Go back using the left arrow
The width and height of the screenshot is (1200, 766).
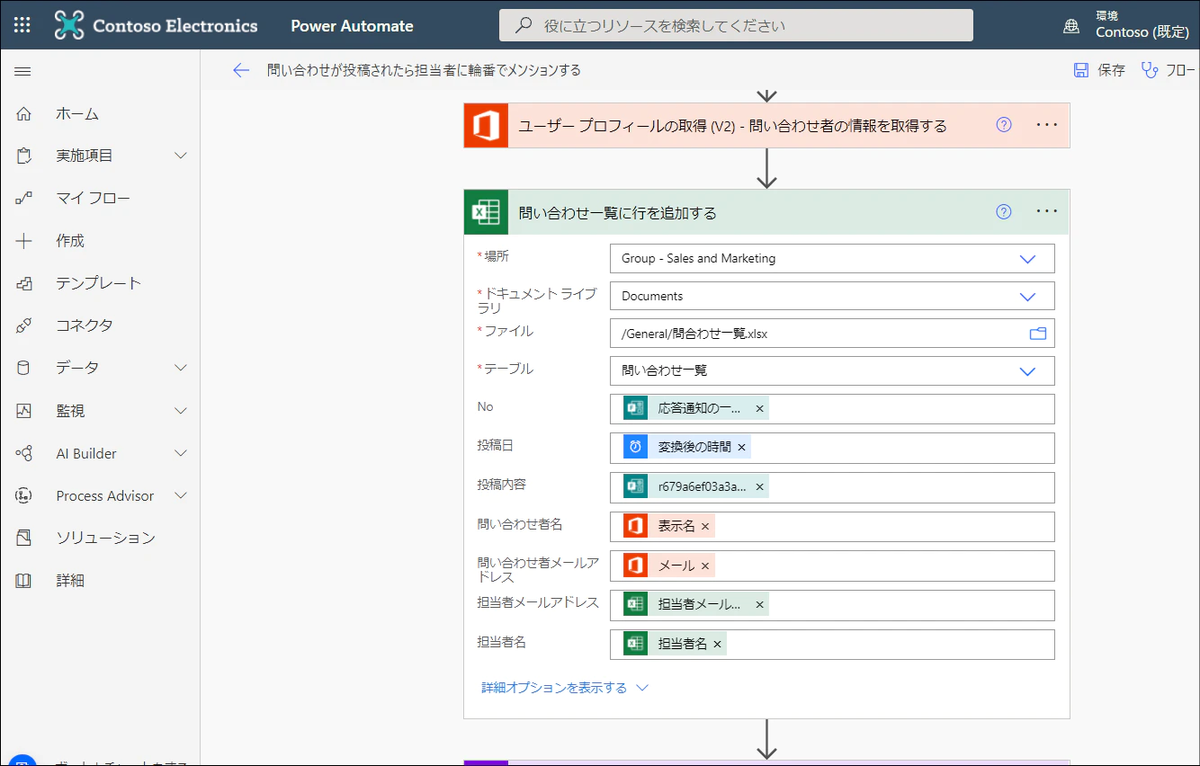[240, 70]
